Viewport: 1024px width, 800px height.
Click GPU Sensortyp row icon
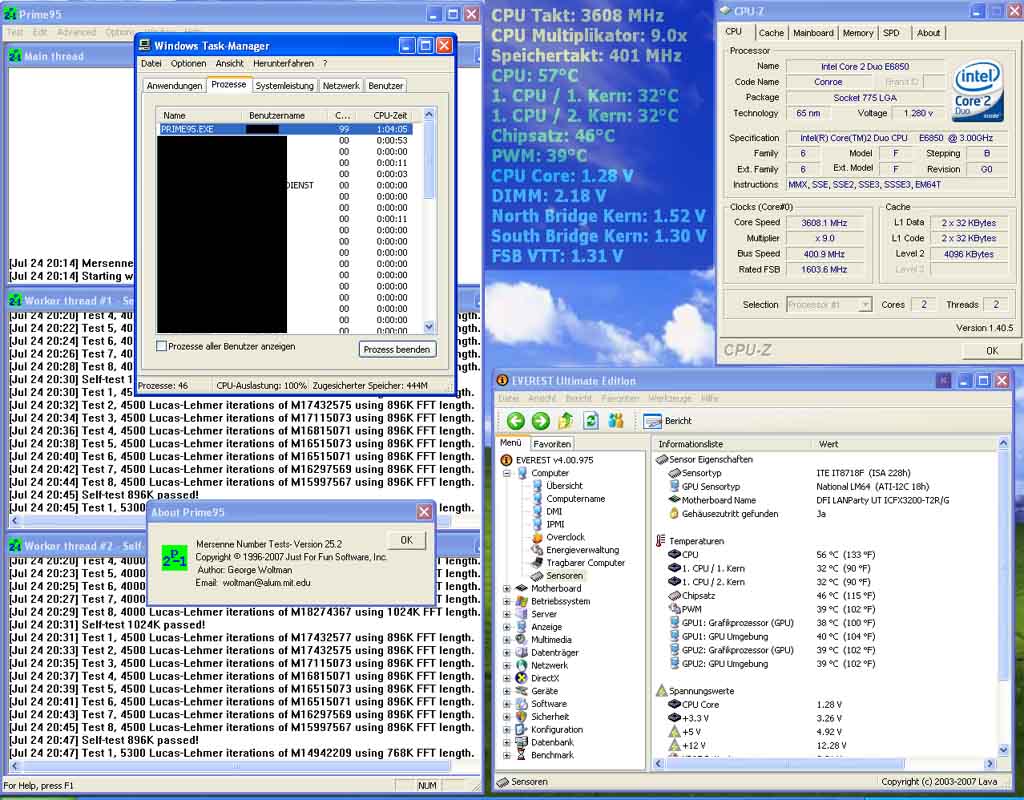point(675,487)
